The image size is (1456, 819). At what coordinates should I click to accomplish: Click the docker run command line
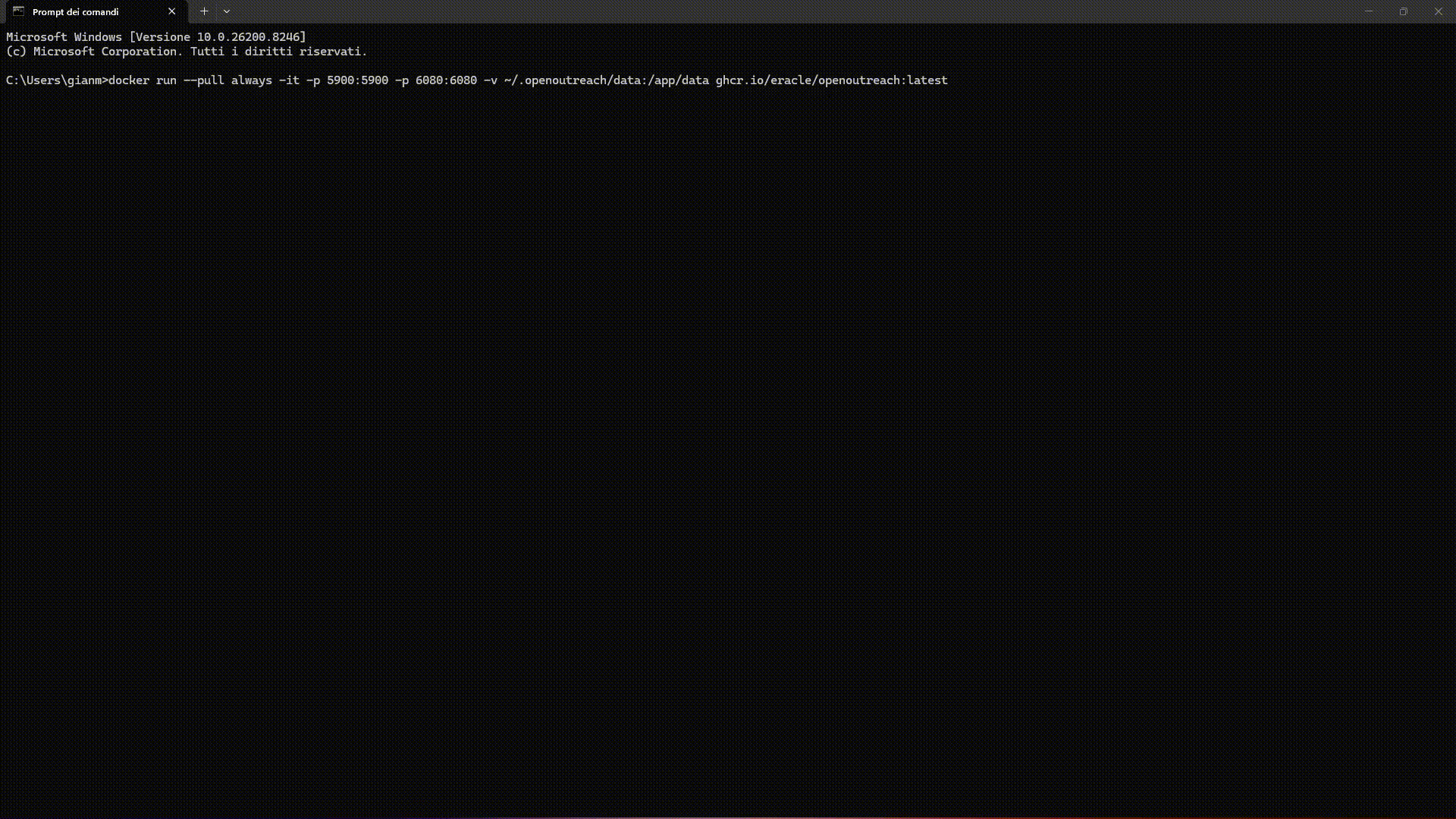(477, 80)
